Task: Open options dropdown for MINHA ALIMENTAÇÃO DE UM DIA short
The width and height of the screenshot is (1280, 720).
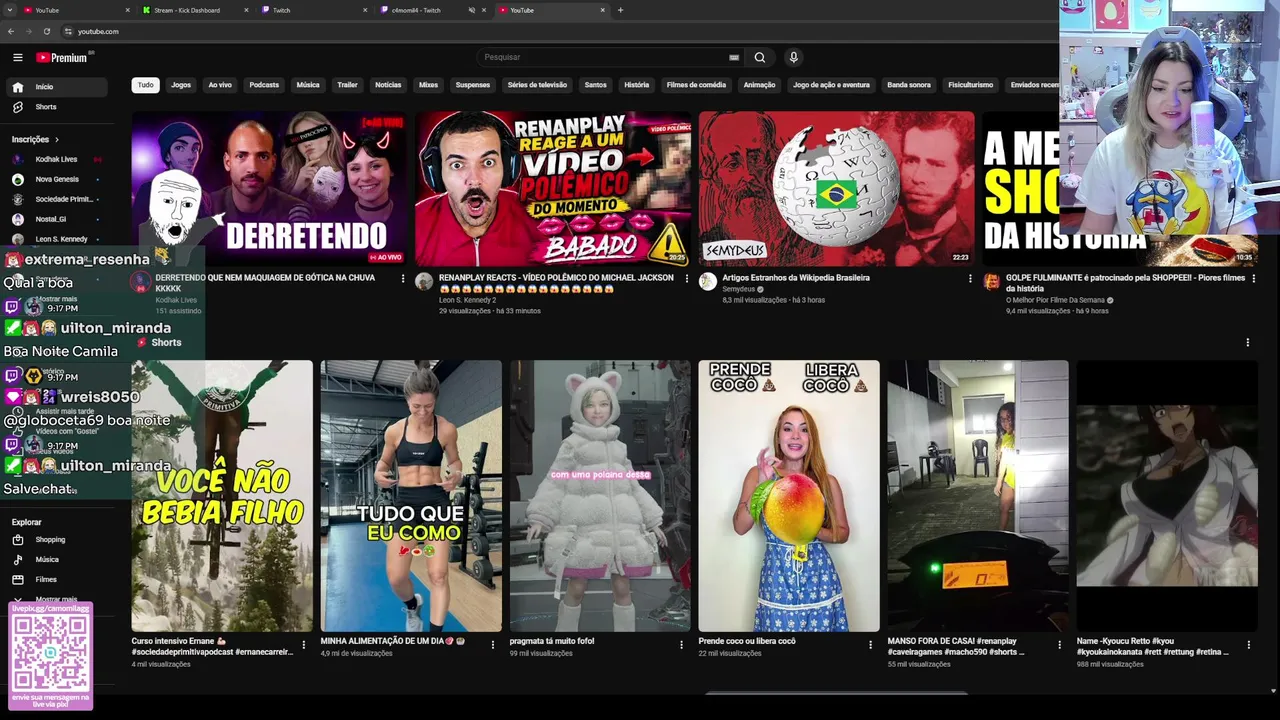Action: pyautogui.click(x=492, y=645)
